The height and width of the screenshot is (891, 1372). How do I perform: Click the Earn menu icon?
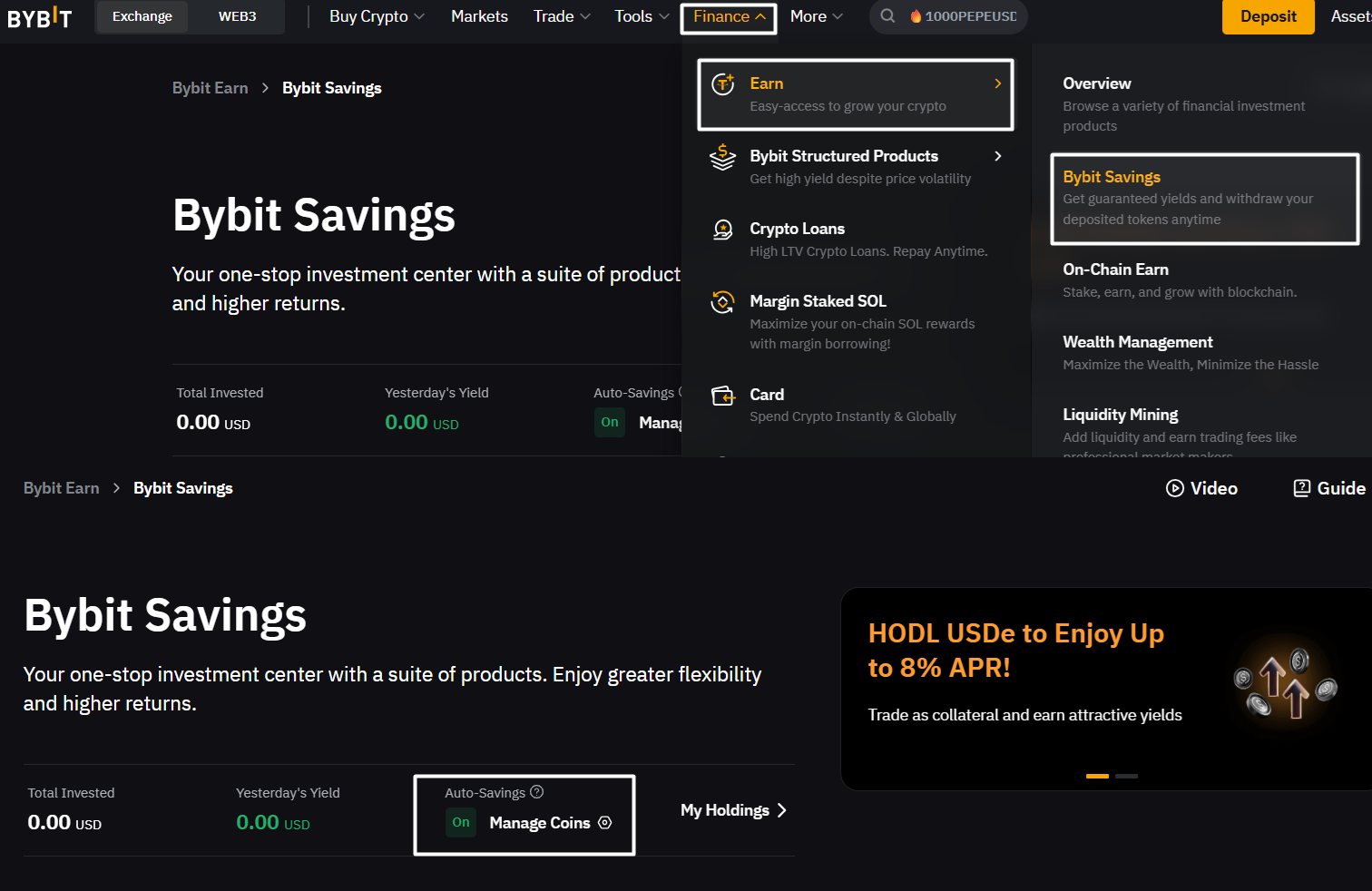722,84
